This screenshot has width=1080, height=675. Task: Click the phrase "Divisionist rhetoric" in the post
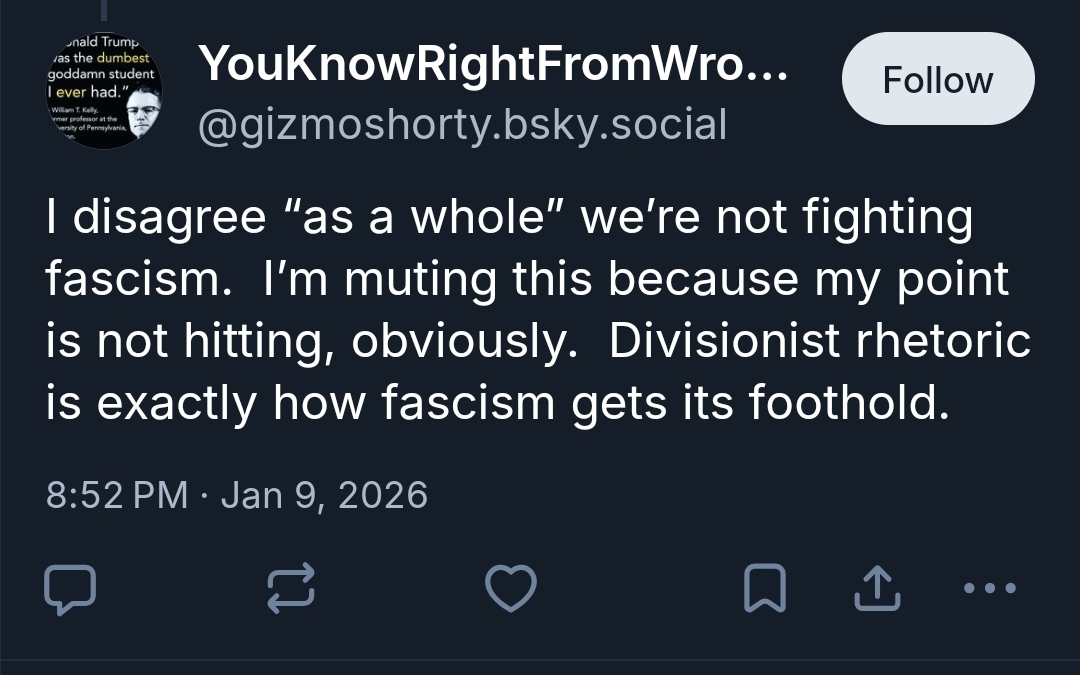(819, 342)
